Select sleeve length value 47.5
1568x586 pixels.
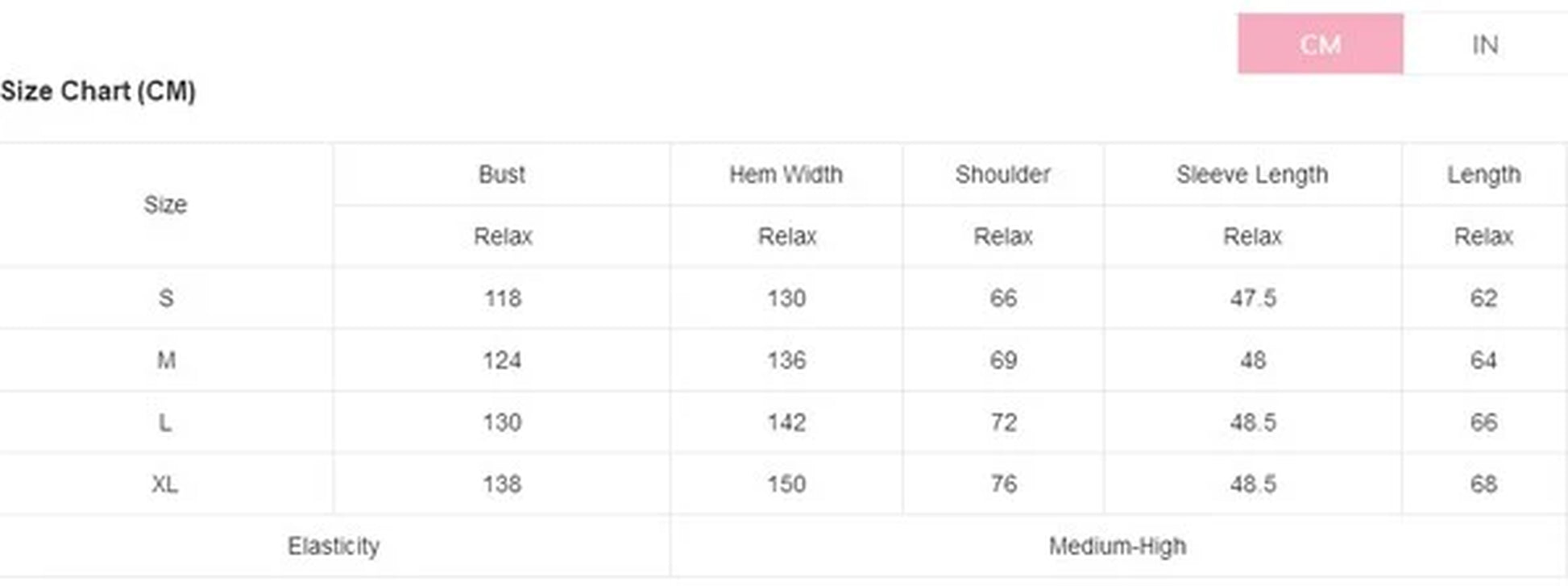(x=1252, y=298)
